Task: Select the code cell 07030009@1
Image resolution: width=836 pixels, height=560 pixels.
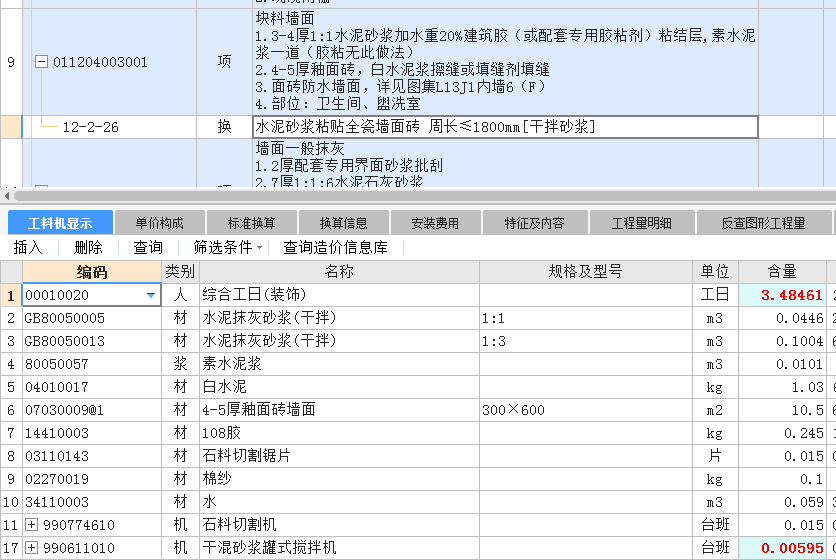Action: [92, 410]
